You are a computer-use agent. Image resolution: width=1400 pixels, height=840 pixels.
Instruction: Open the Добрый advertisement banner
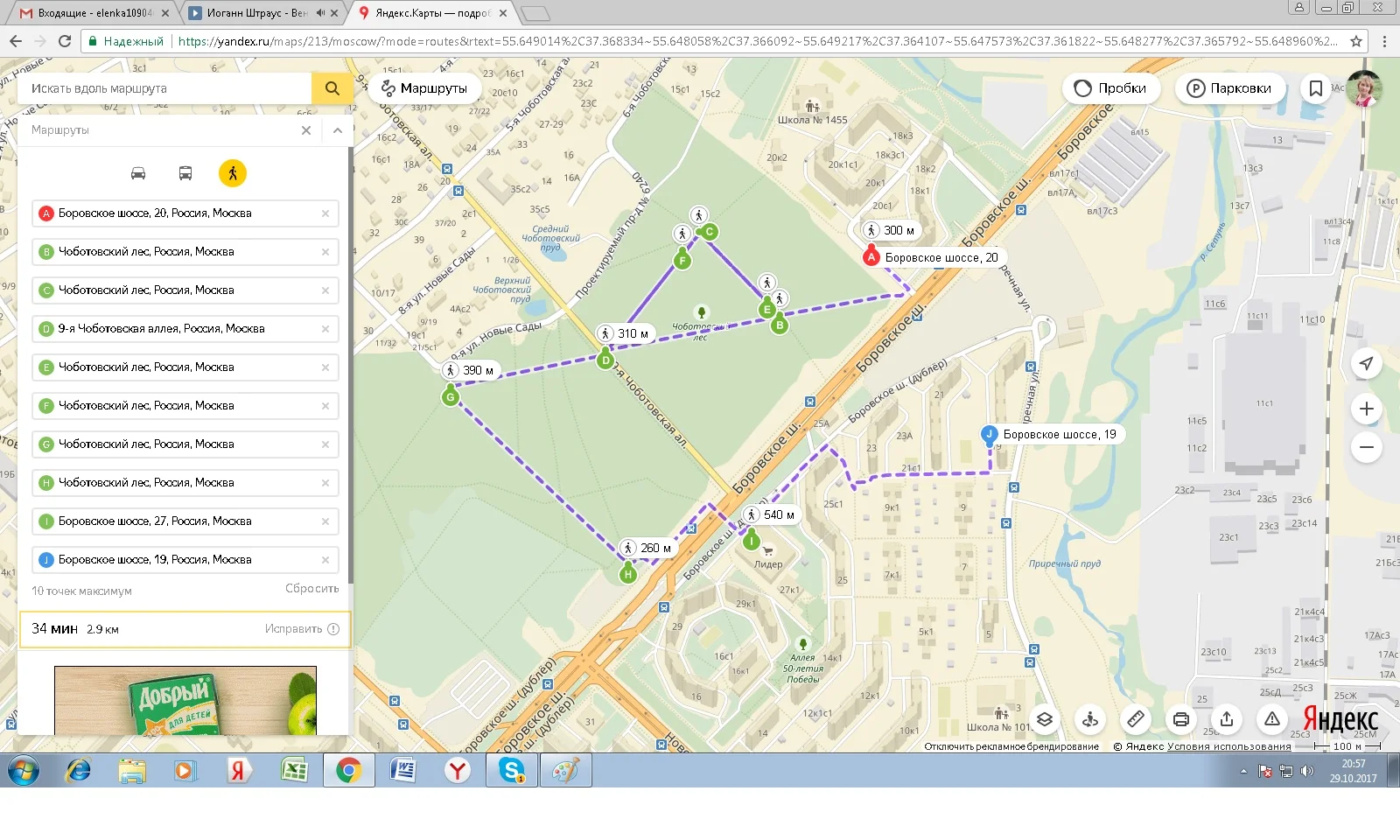tap(185, 700)
